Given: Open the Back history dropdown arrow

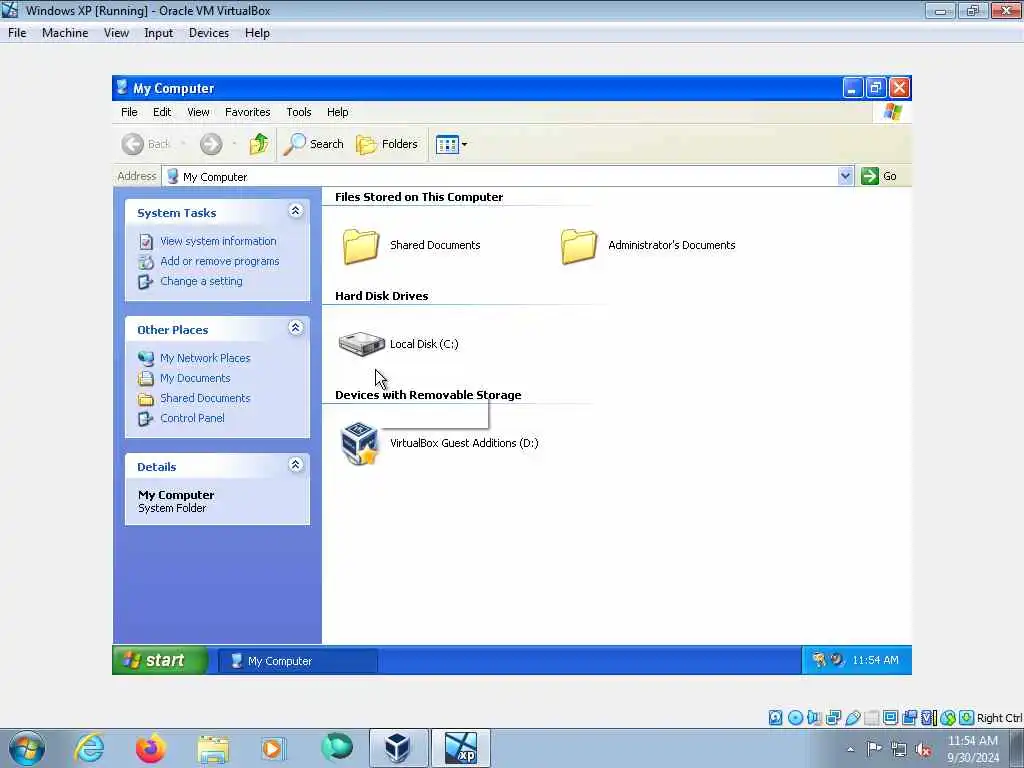Looking at the screenshot, I should point(184,144).
